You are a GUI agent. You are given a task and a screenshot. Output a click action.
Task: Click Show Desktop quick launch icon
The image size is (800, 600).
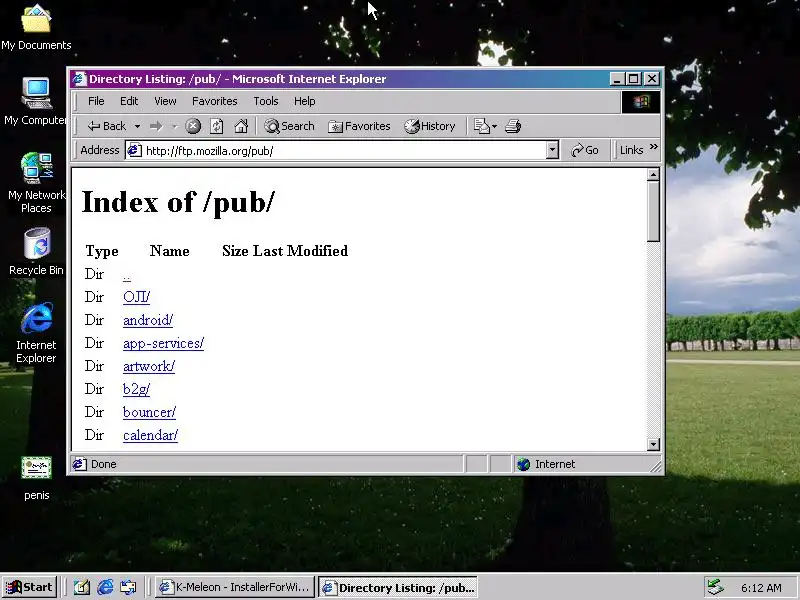click(82, 587)
